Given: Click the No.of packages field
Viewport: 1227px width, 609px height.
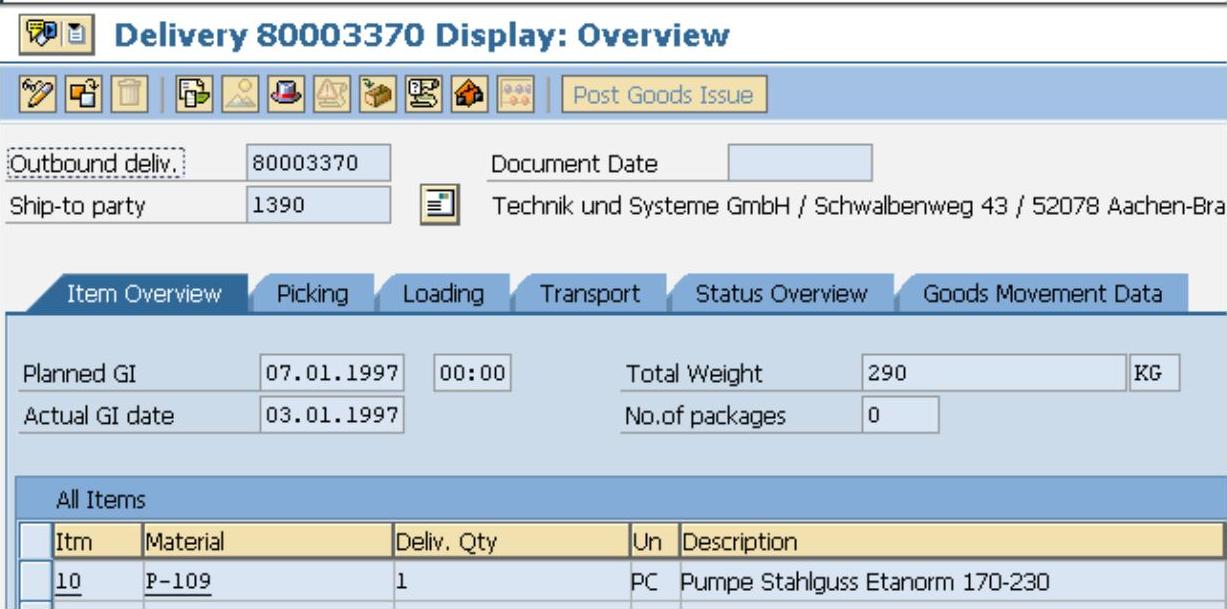Looking at the screenshot, I should point(900,415).
